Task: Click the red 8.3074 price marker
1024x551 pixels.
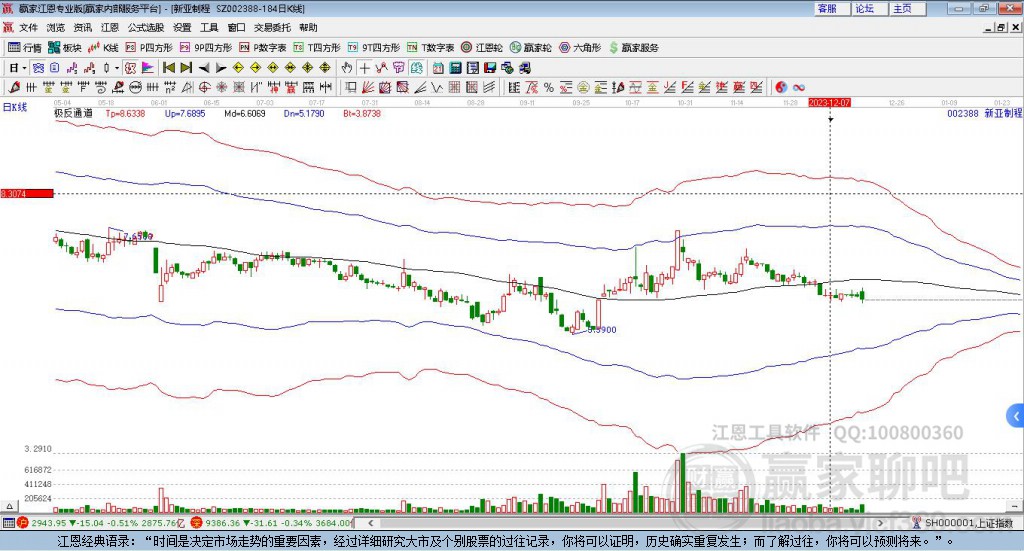Action: pyautogui.click(x=27, y=194)
